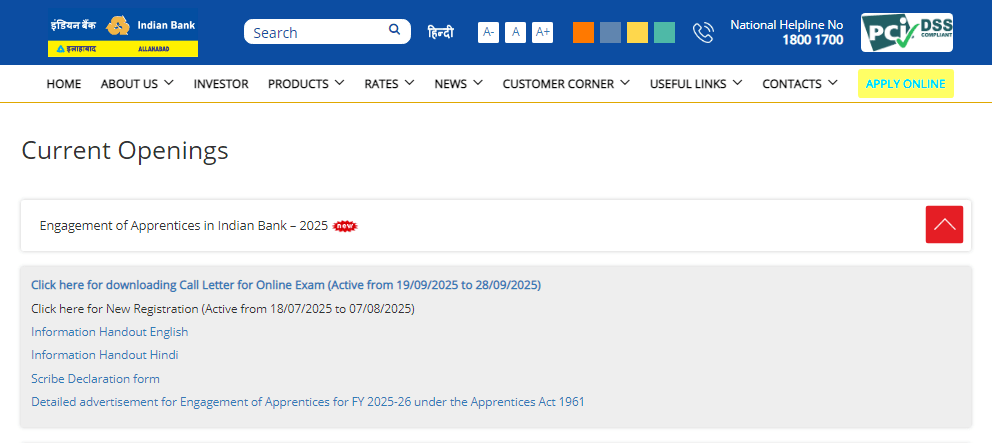992x443 pixels.
Task: Select the yellow color theme swatch
Action: point(638,32)
